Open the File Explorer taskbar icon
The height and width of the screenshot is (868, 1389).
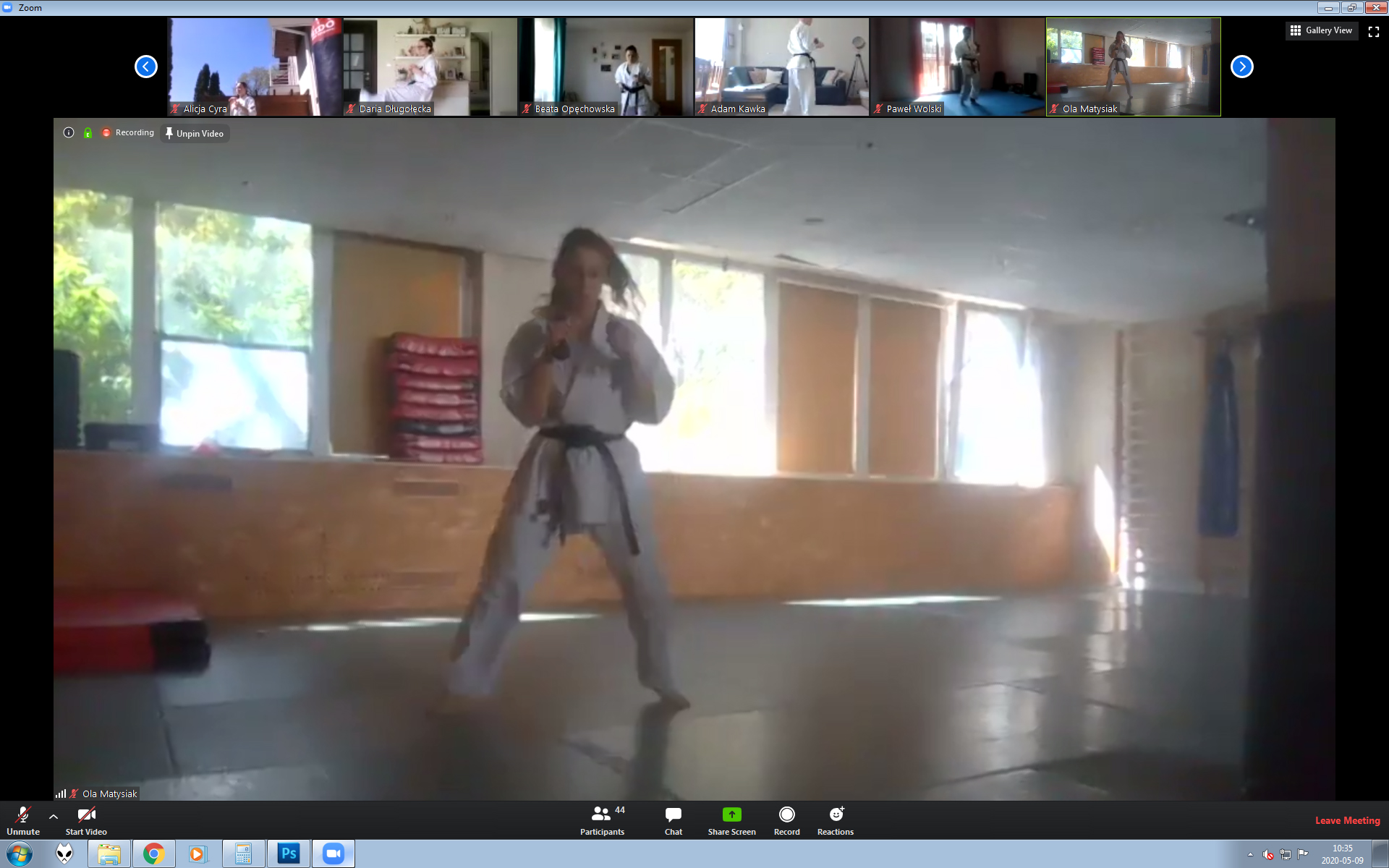(x=109, y=854)
